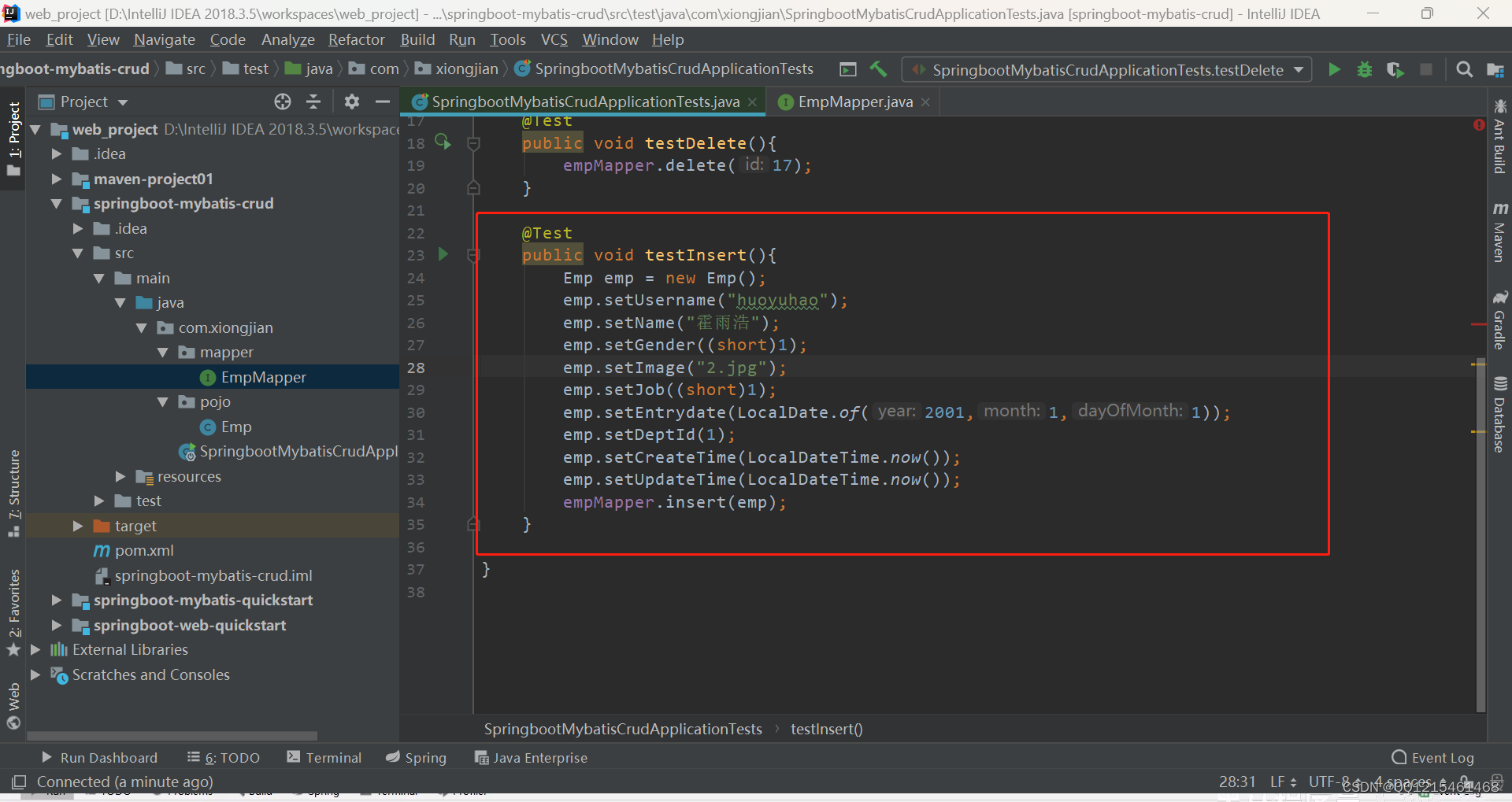The image size is (1512, 802).
Task: Collapse the mapper package
Action: click(162, 353)
